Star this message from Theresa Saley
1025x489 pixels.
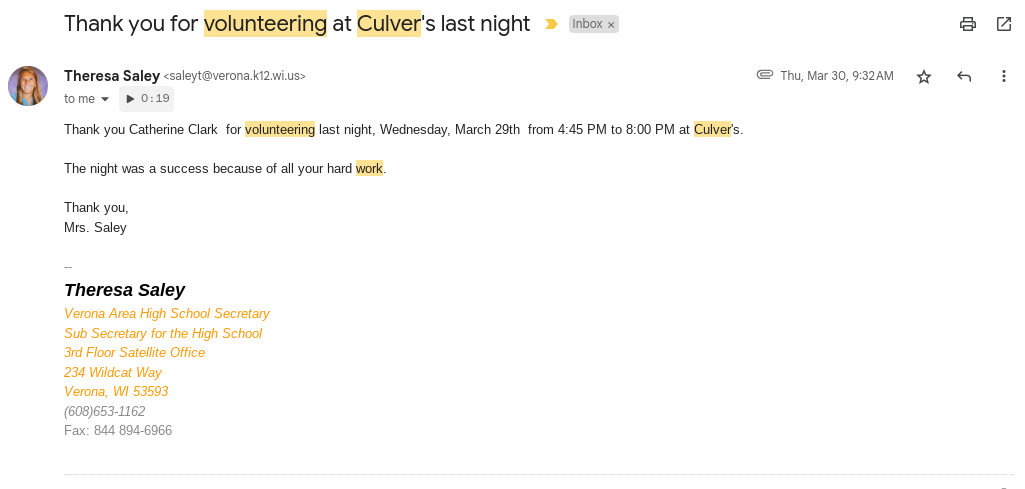924,76
